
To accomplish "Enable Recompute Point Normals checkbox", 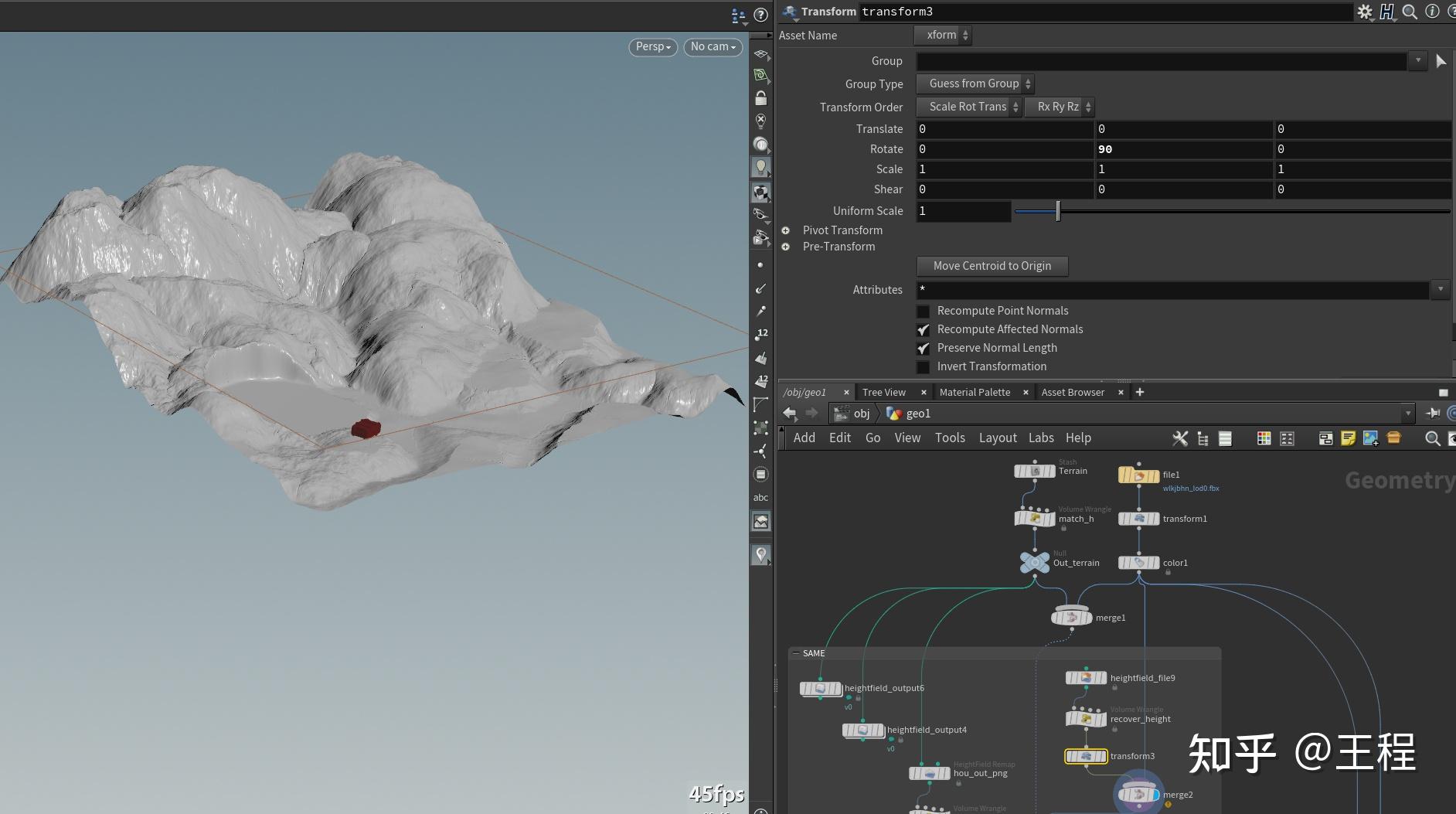I will [x=924, y=312].
